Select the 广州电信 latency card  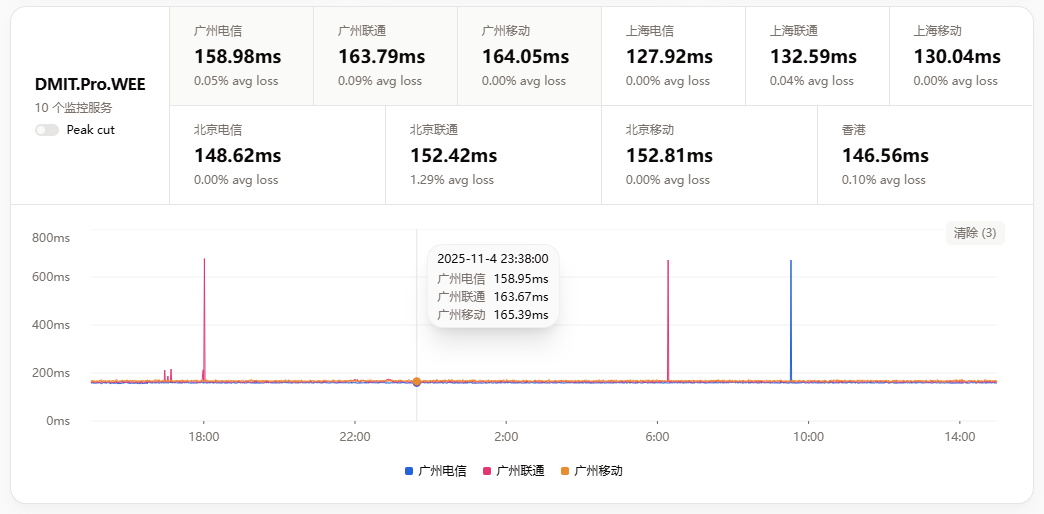(x=241, y=56)
